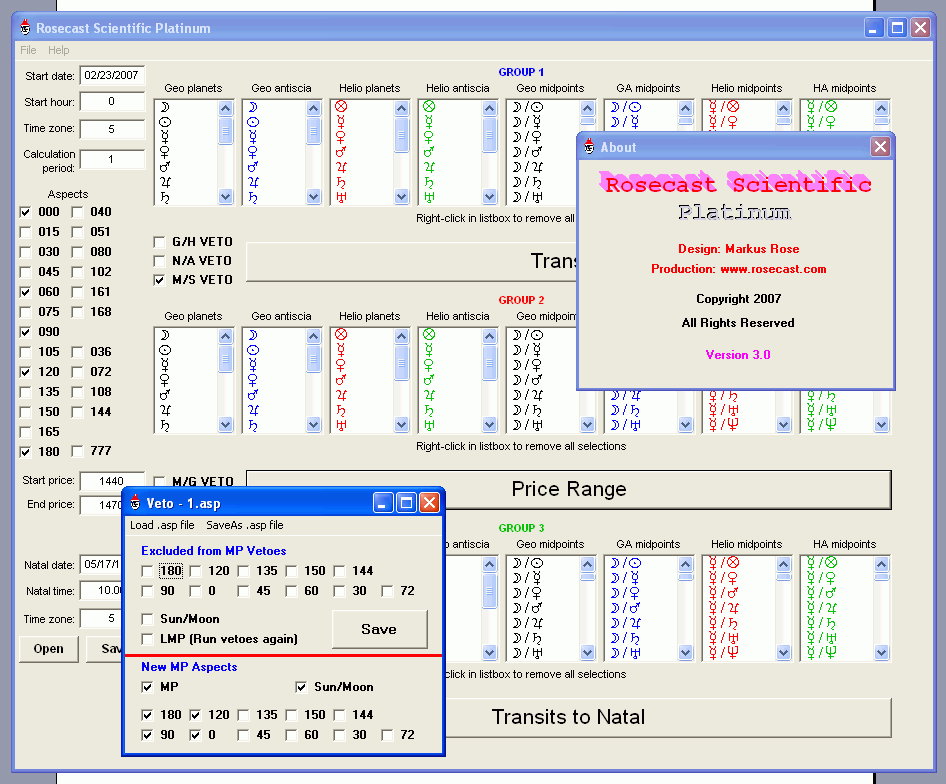The height and width of the screenshot is (784, 946).
Task: Uncheck the M/S VETO option
Action: pos(159,280)
